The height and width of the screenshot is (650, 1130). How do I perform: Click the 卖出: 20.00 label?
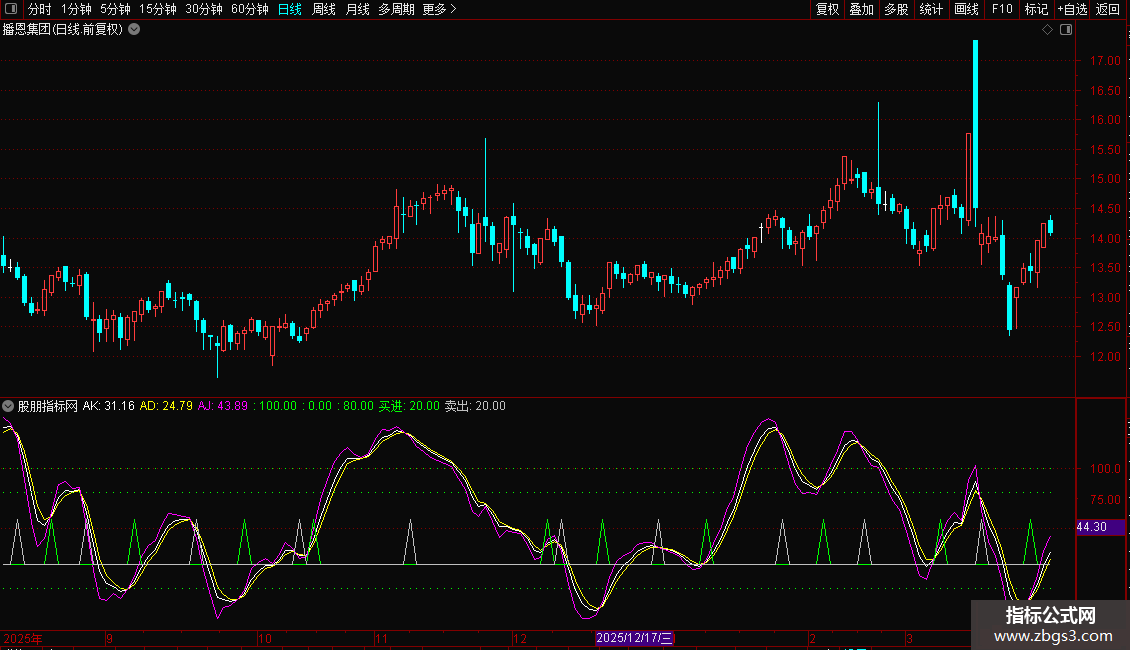pos(475,406)
